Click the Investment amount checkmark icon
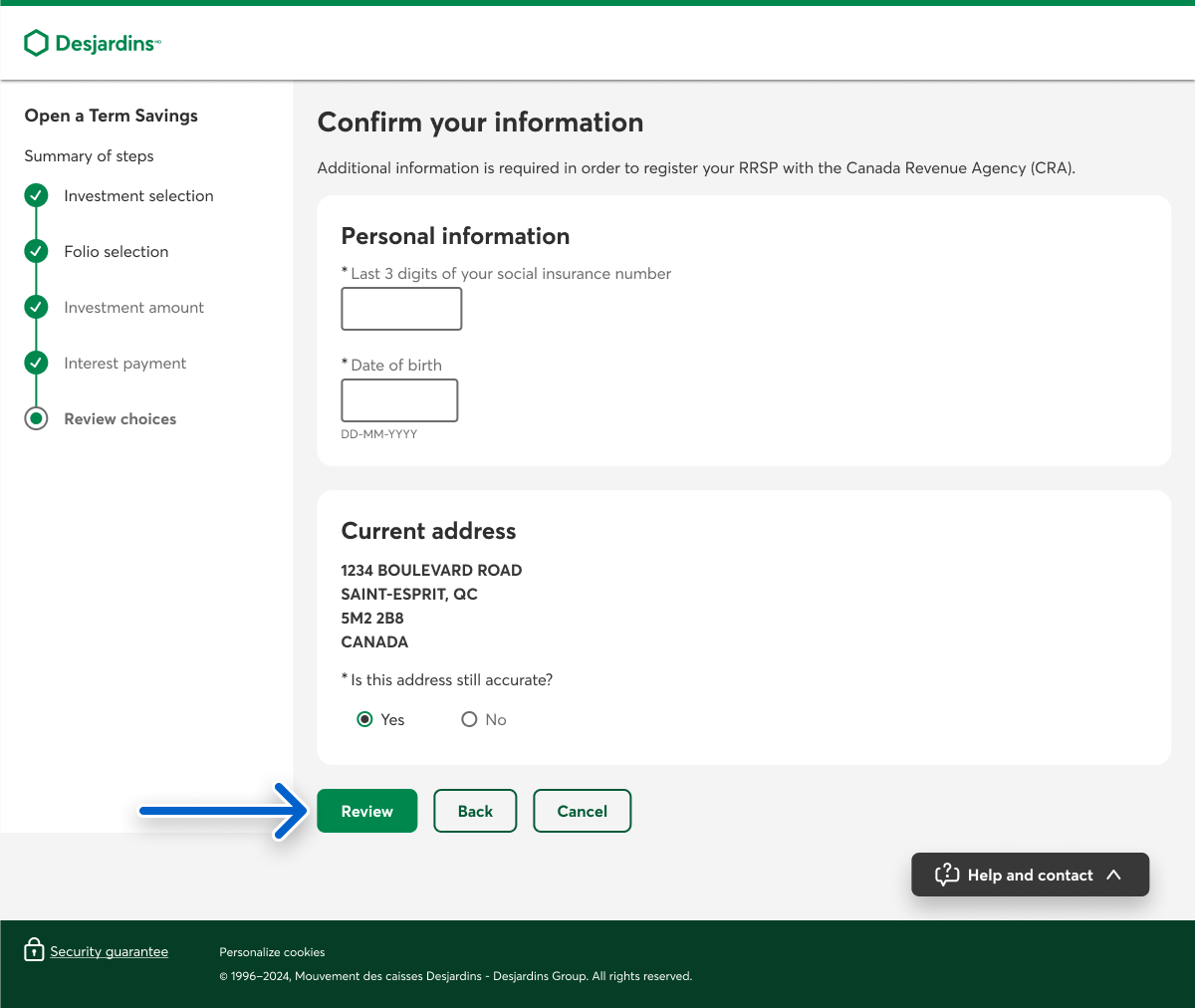The height and width of the screenshot is (1008, 1195). (x=36, y=307)
